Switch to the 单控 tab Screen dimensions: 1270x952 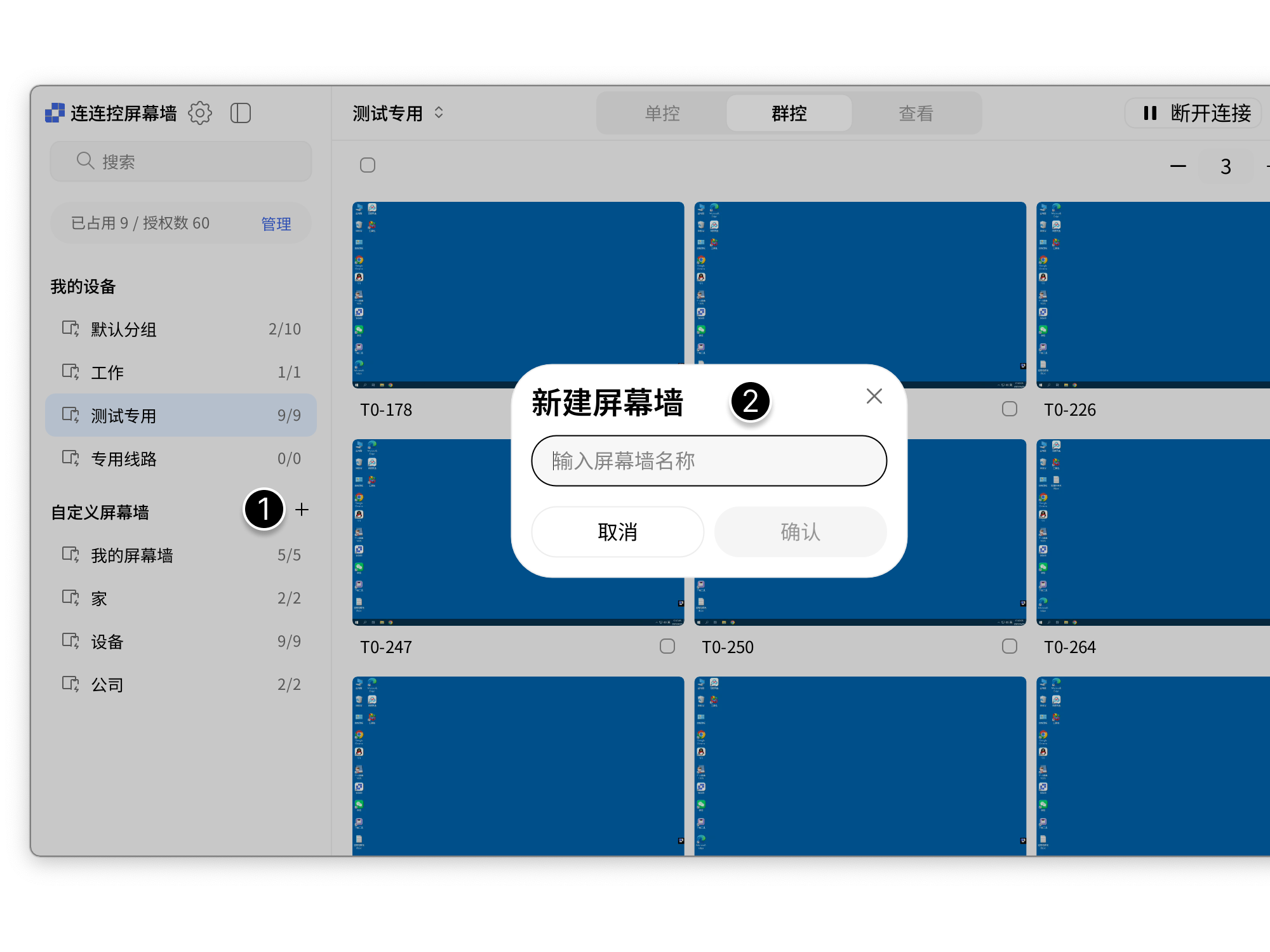click(x=661, y=113)
